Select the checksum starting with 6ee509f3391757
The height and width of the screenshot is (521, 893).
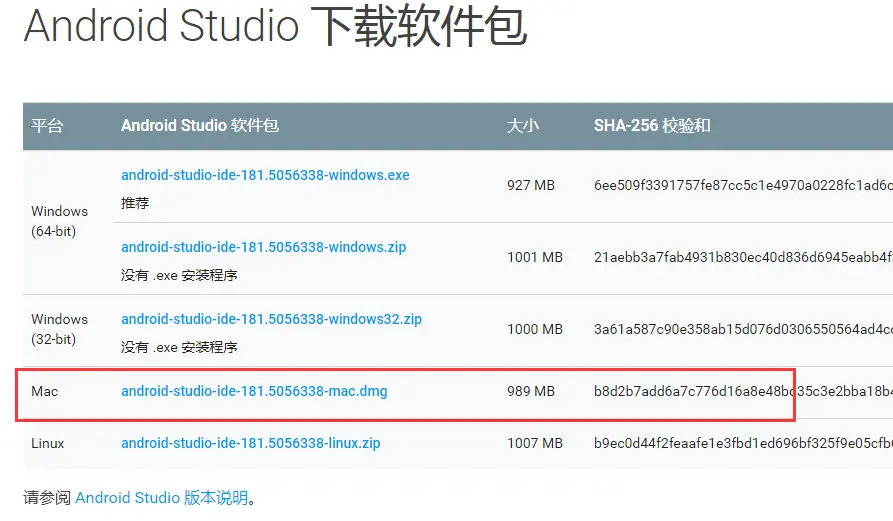click(743, 185)
